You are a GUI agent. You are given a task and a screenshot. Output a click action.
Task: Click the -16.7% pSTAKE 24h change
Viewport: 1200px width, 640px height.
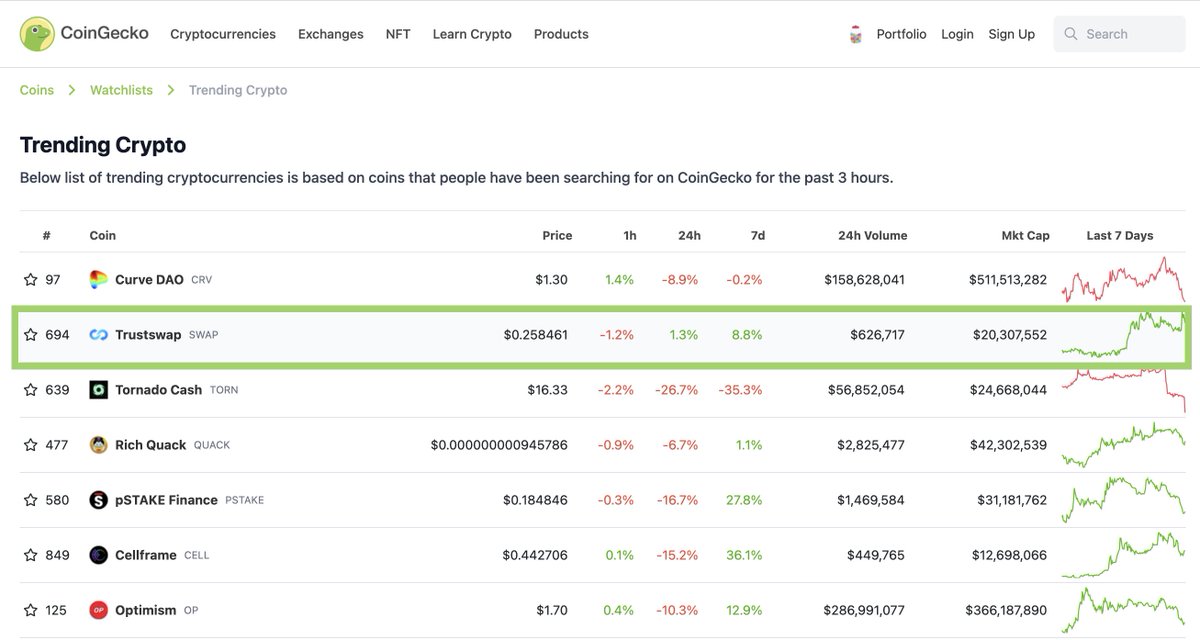point(677,500)
